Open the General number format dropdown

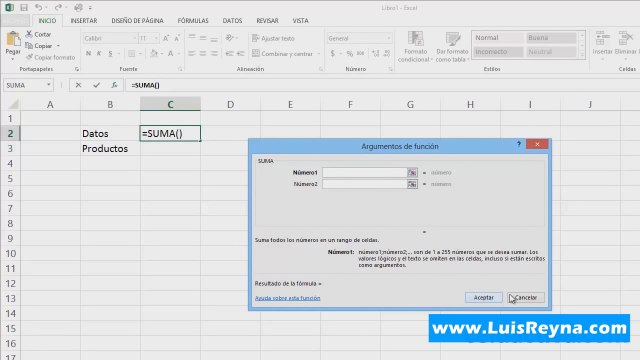[x=389, y=38]
